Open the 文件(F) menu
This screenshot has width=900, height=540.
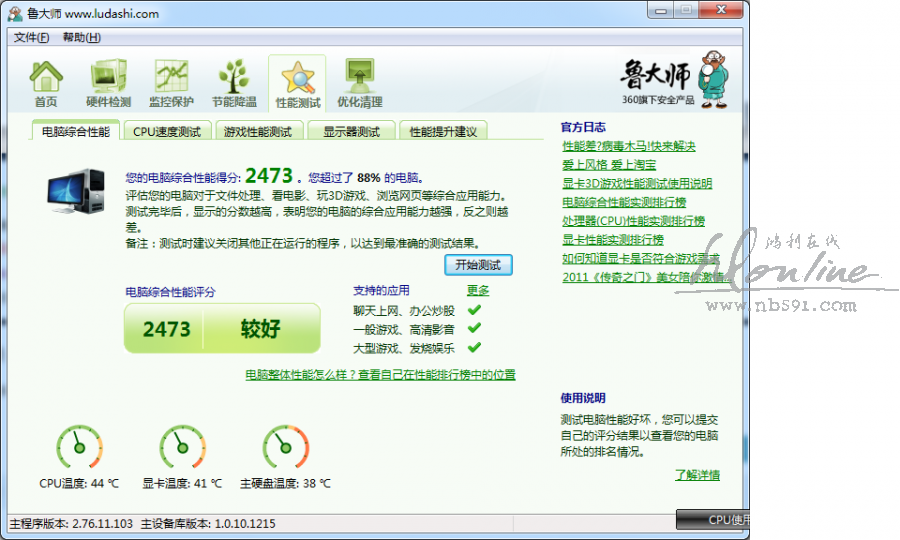(32, 37)
